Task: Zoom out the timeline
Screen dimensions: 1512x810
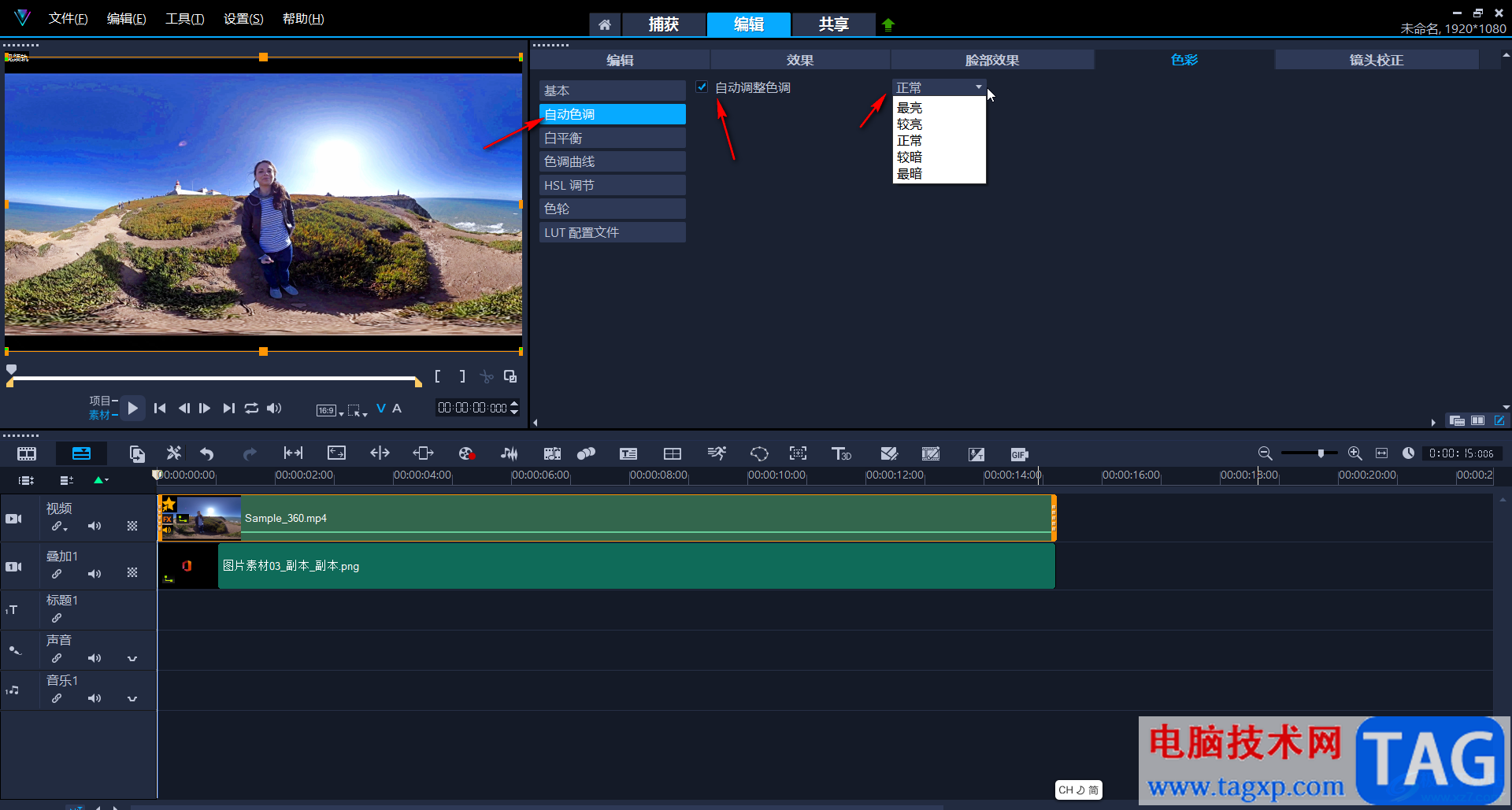Action: click(x=1265, y=453)
